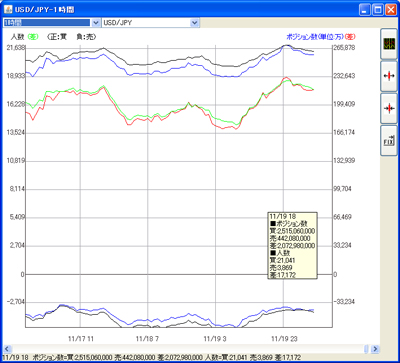Click the Java app icon in the title bar
The image size is (400, 363).
click(8, 10)
